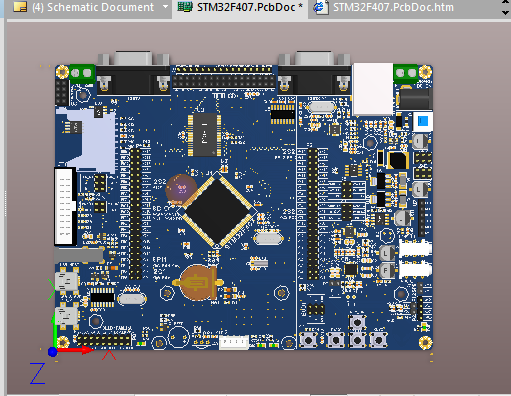Click the green Y-axis arrow of the gizmo
The image size is (511, 396).
[x=55, y=330]
